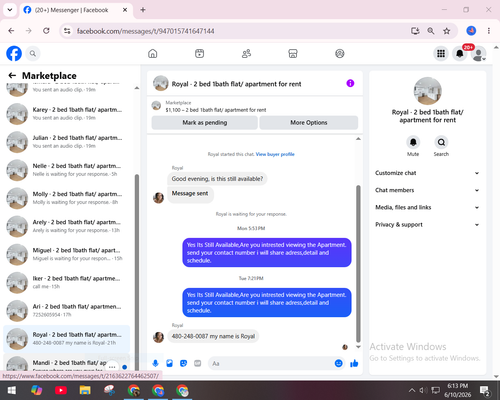Open the Chrome profile avatar

coord(471,31)
